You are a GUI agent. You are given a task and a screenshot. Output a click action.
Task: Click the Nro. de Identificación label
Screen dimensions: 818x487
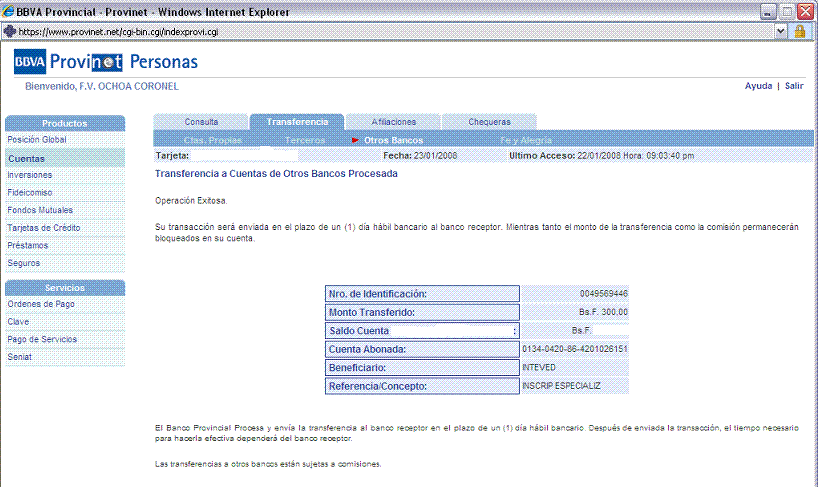422,294
